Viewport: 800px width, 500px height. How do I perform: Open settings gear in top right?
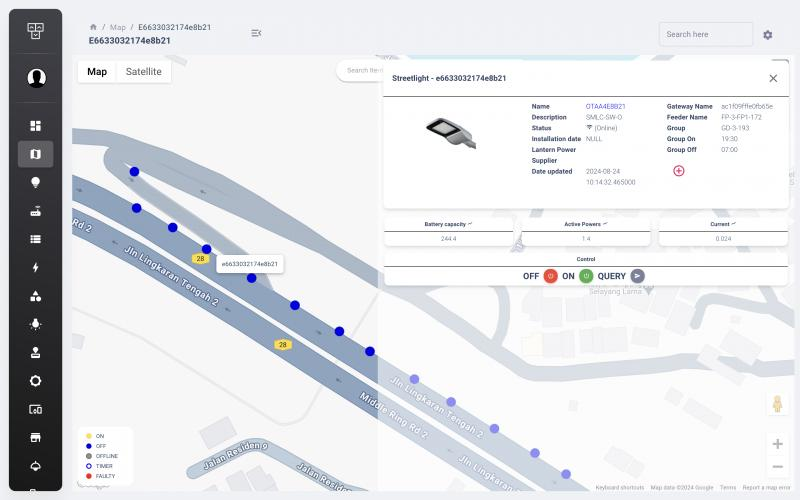768,35
